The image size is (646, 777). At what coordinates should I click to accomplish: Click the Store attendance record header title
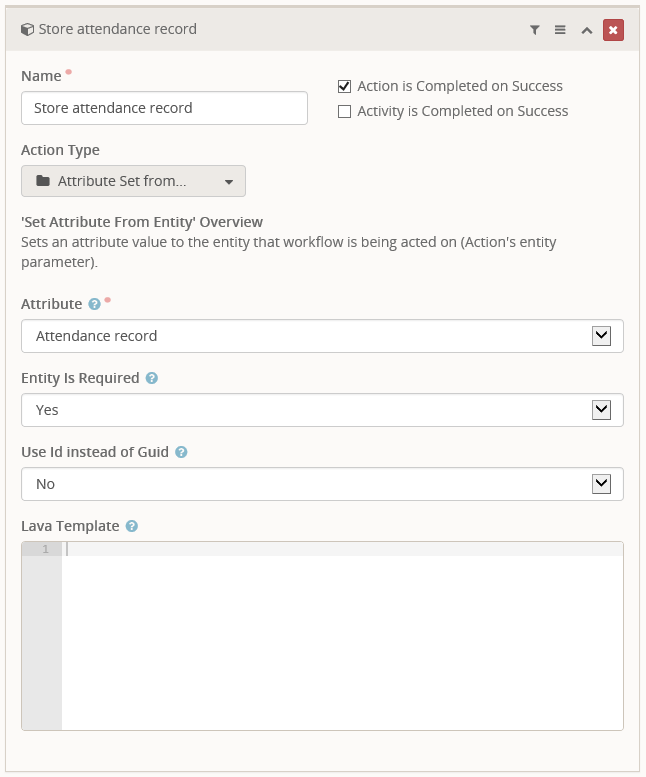pos(117,30)
